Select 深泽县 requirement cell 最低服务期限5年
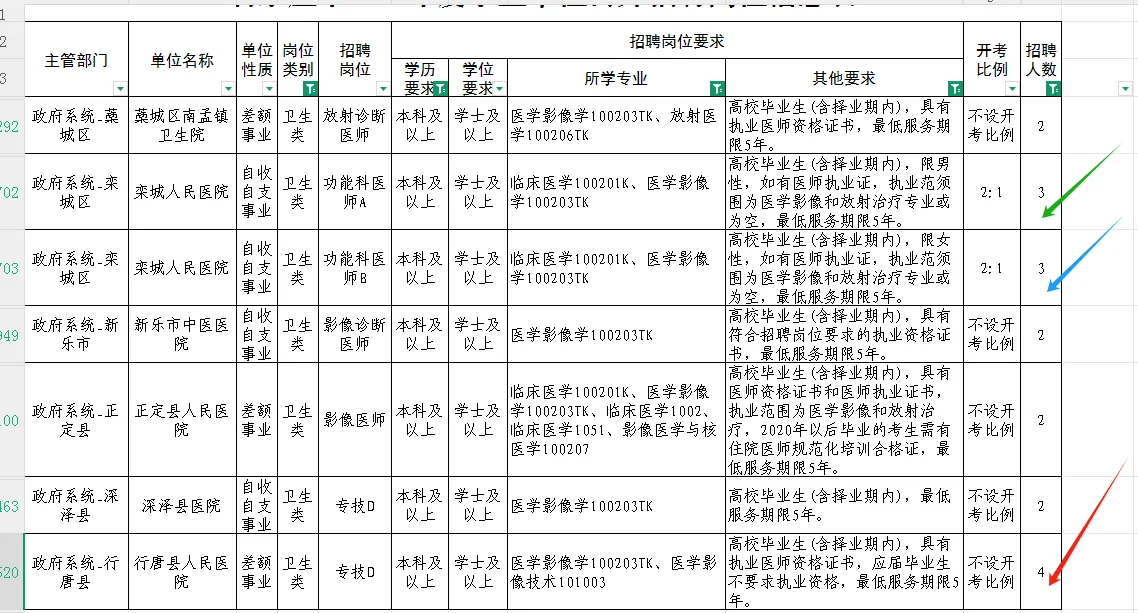Viewport: 1138px width, 613px height. tap(844, 505)
